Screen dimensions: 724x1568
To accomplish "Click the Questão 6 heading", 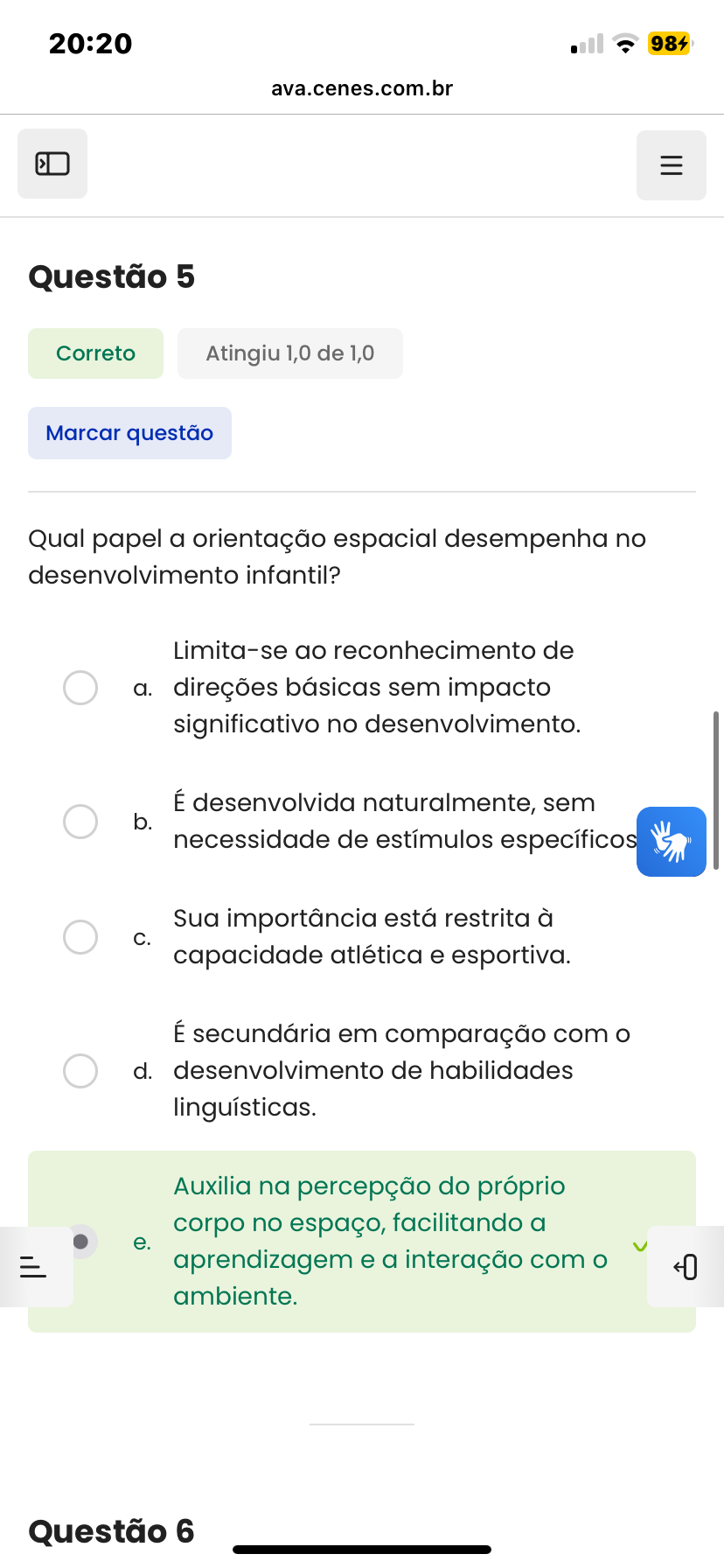I will pos(111,1531).
